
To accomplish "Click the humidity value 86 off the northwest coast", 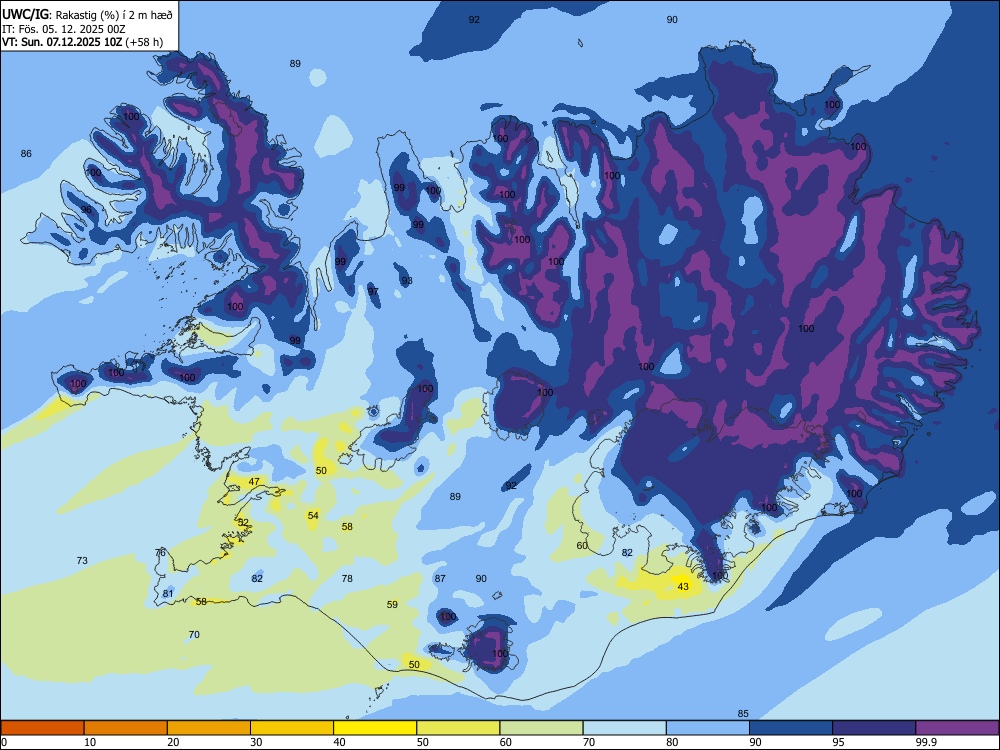I will click(26, 154).
